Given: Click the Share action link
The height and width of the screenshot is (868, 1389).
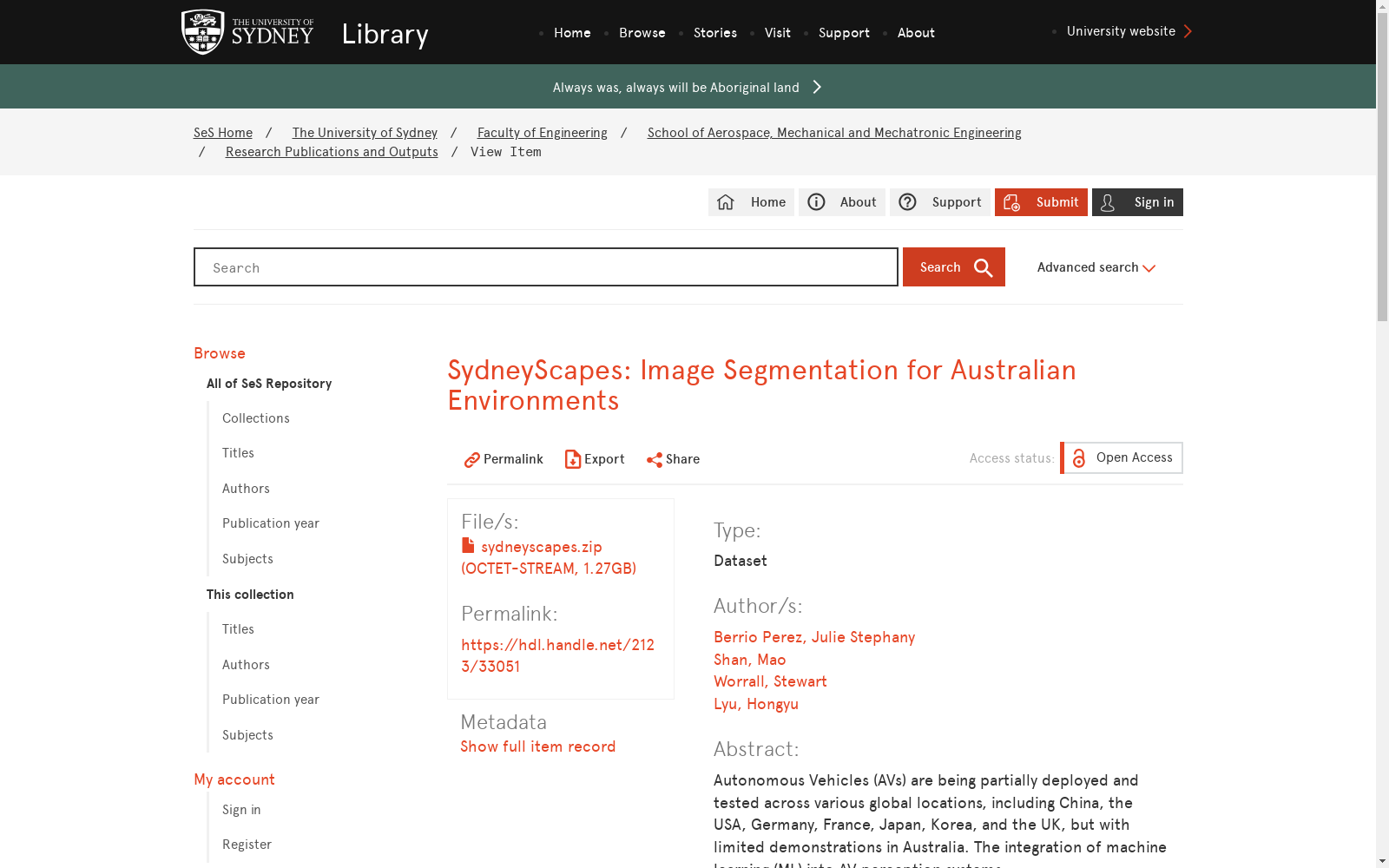Looking at the screenshot, I should (x=673, y=459).
